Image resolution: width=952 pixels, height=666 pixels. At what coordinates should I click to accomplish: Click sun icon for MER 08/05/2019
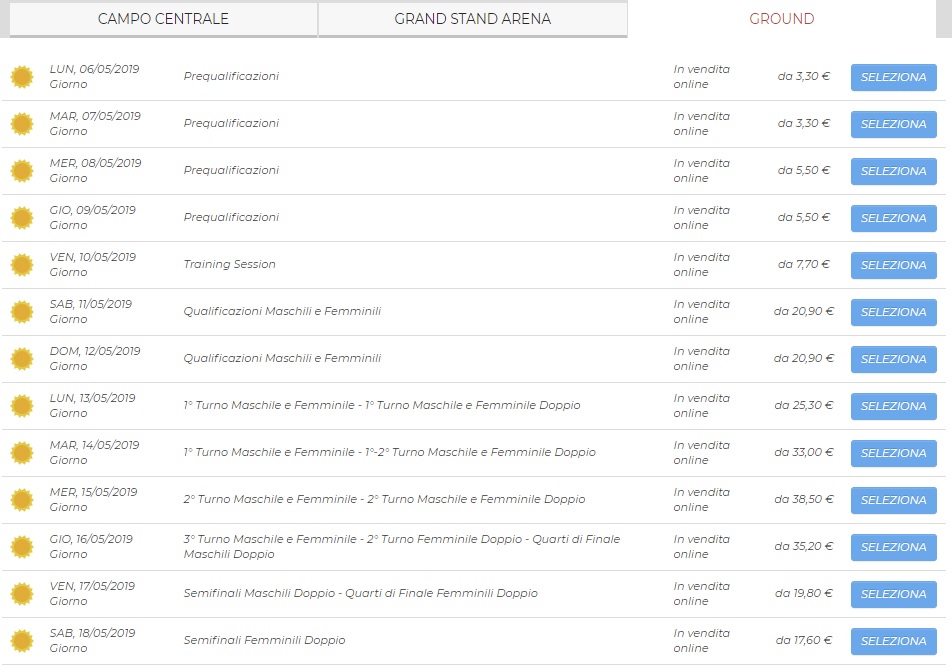[22, 171]
